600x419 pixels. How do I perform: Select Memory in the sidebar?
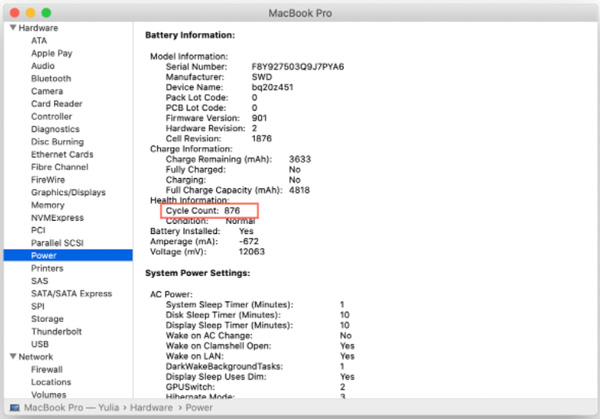[x=47, y=205]
